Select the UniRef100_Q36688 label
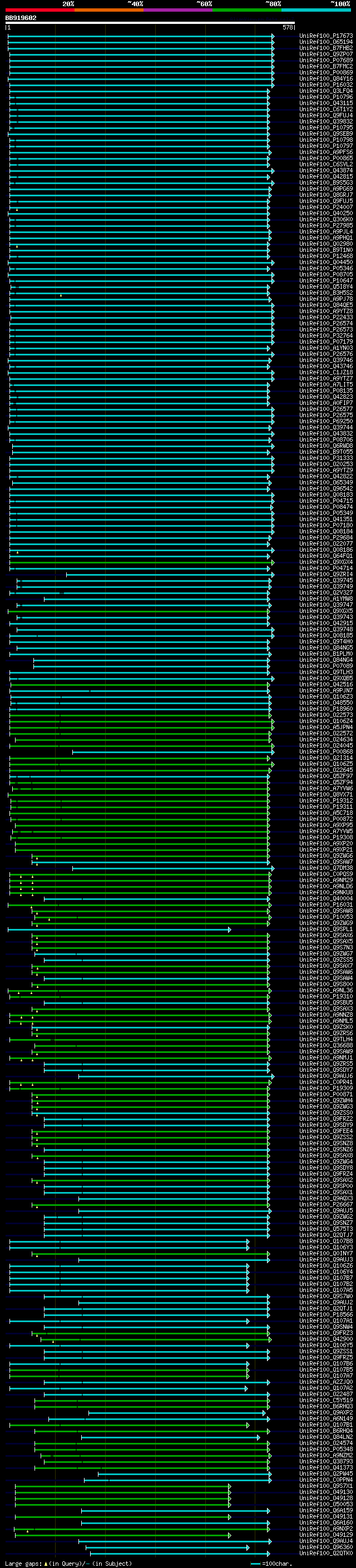The width and height of the screenshot is (356, 1568). coord(326,1045)
